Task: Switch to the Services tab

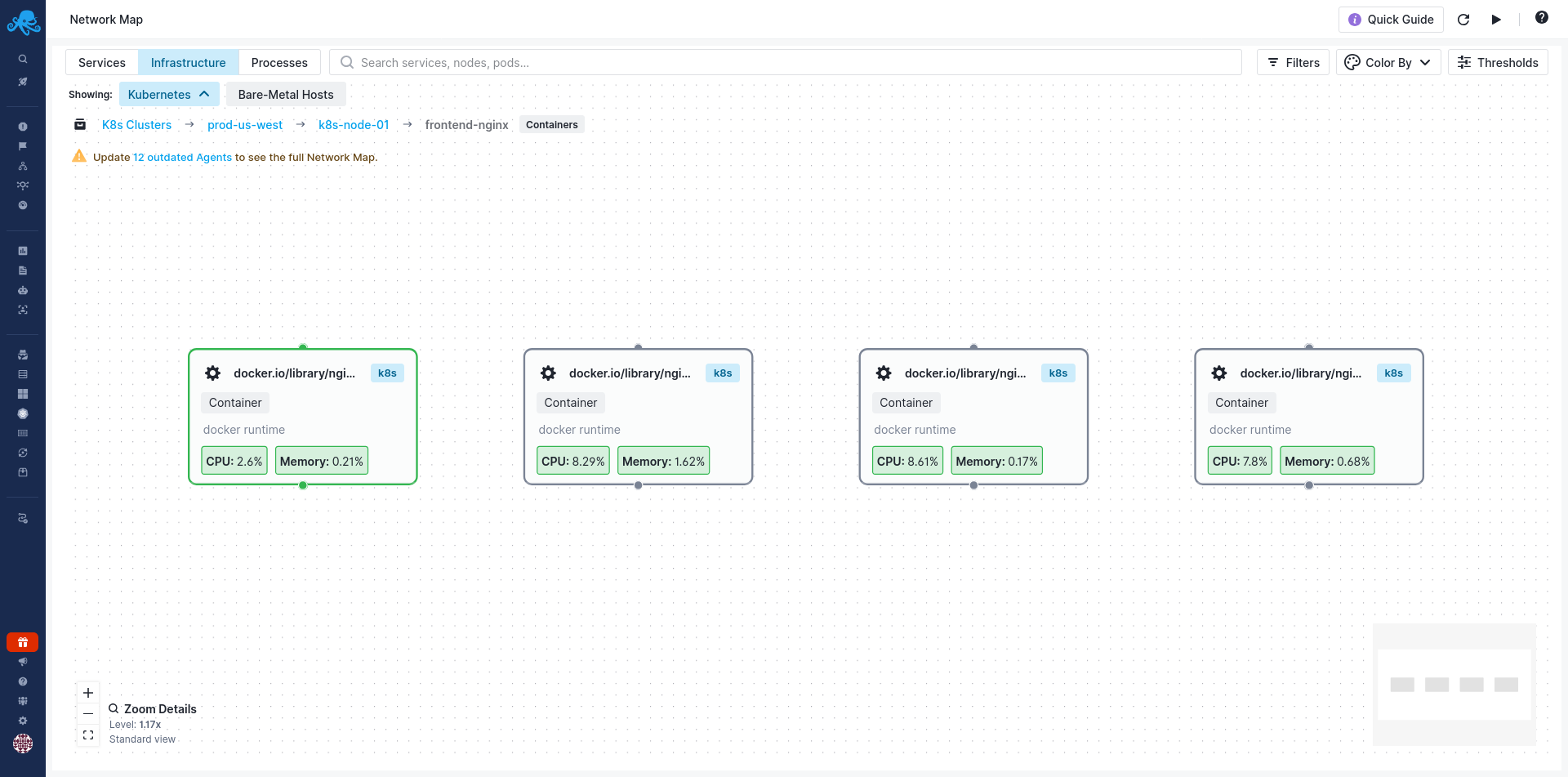Action: (102, 63)
